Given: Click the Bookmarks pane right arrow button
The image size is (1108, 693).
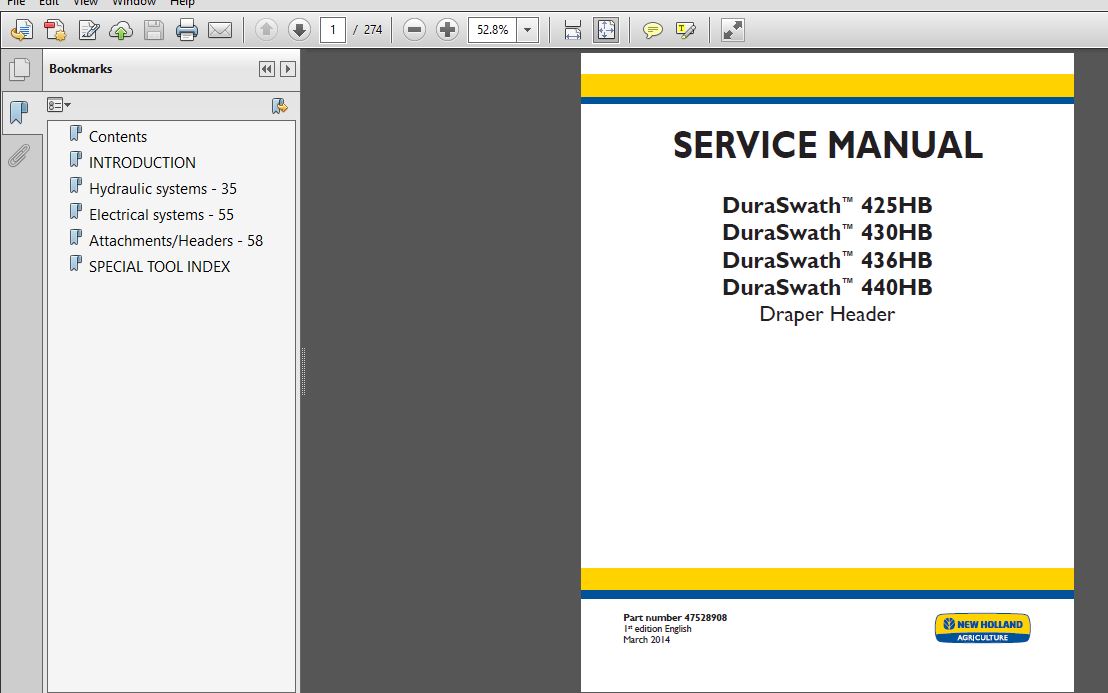Looking at the screenshot, I should click(x=288, y=69).
